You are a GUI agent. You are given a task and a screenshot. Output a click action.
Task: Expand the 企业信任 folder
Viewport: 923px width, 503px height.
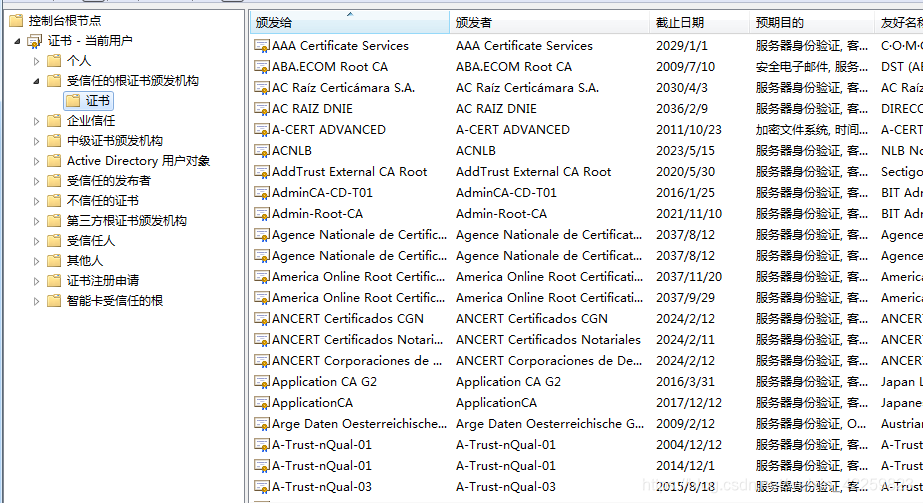36,121
